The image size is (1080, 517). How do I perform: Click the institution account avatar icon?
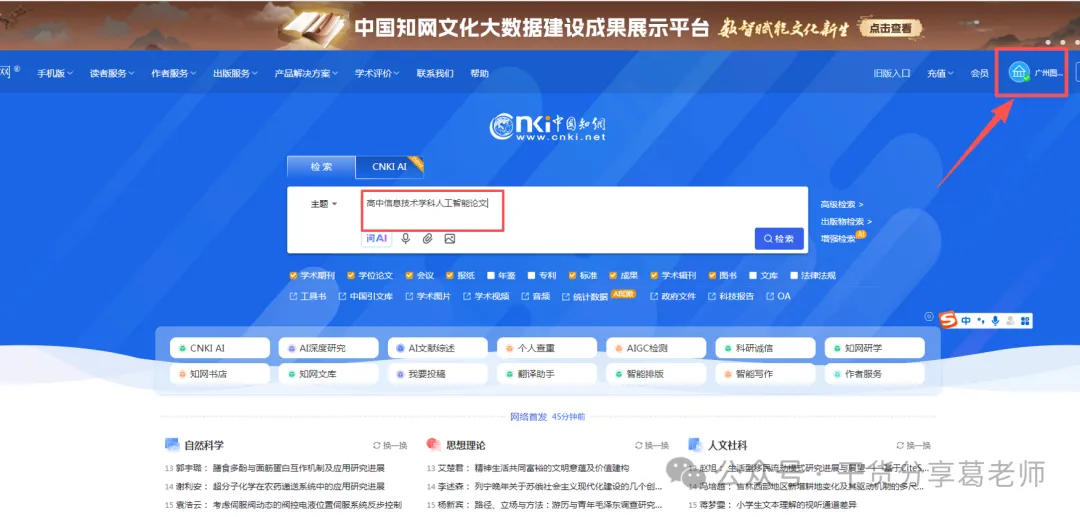(x=1019, y=72)
